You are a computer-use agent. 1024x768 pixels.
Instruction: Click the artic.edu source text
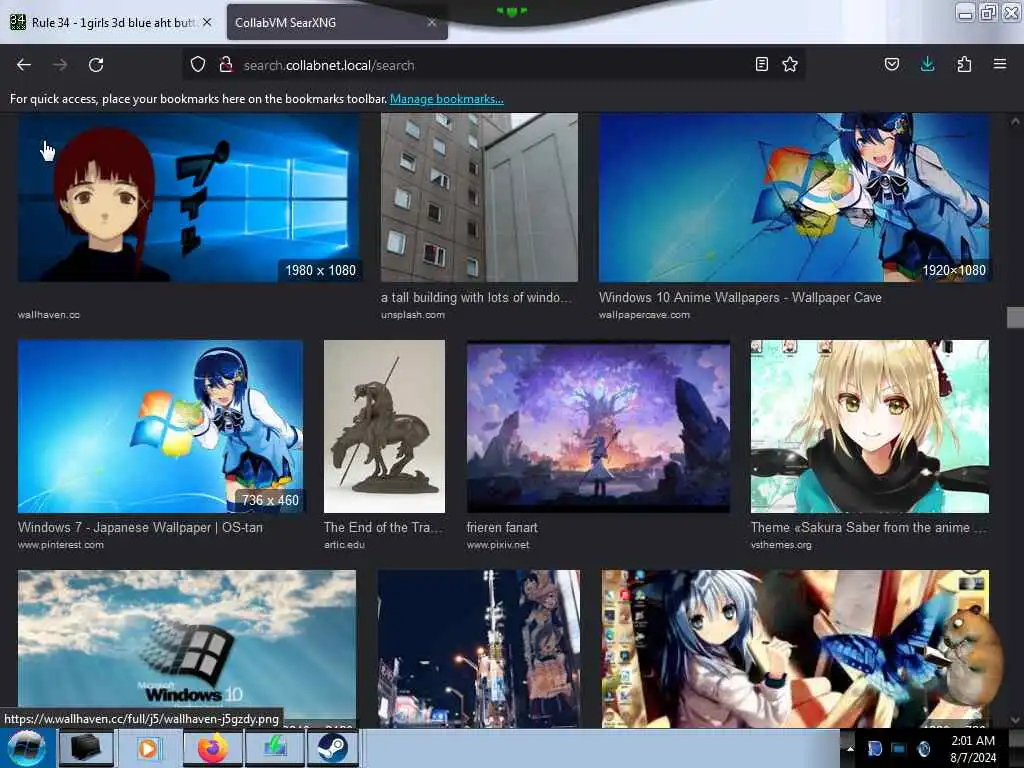[344, 545]
